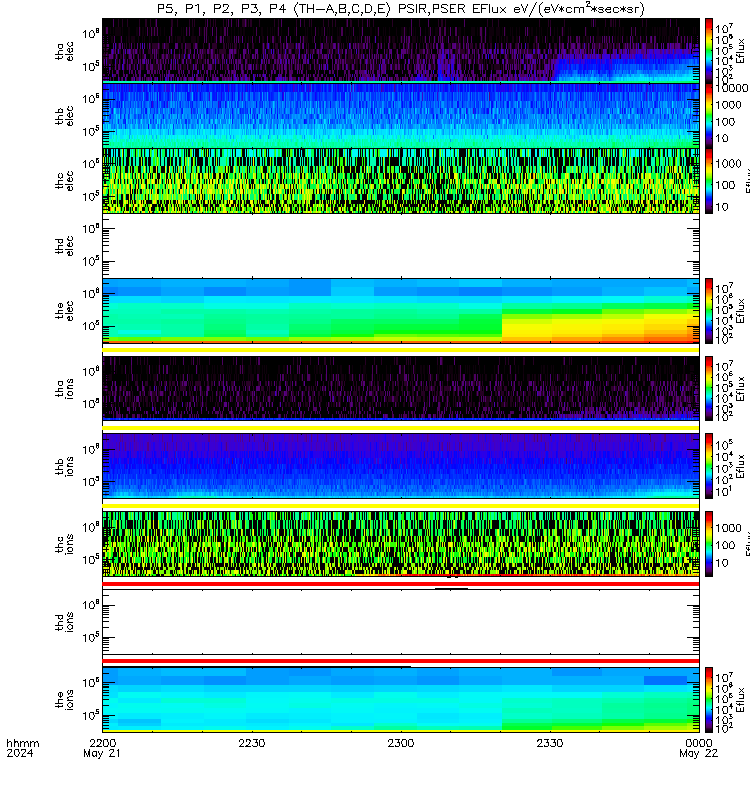This screenshot has width=750, height=800.
Task: Click the color bar beside thc ions panel
Action: 709,544
